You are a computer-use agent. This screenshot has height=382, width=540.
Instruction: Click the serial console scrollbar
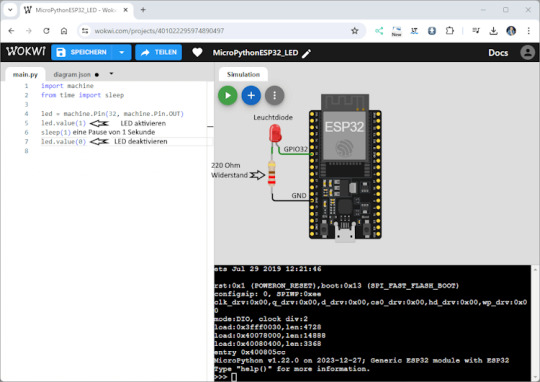pyautogui.click(x=535, y=323)
